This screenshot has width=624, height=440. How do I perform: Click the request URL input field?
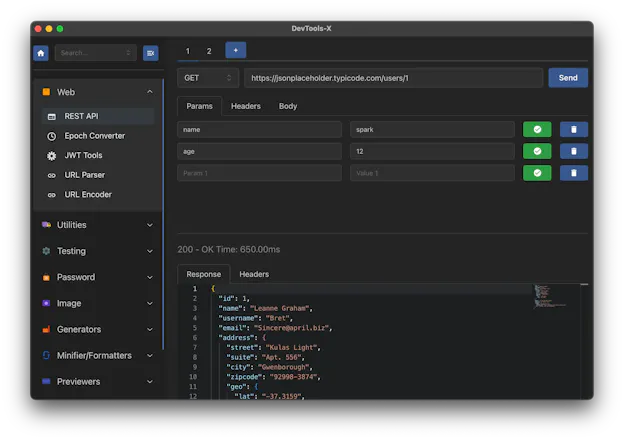394,78
